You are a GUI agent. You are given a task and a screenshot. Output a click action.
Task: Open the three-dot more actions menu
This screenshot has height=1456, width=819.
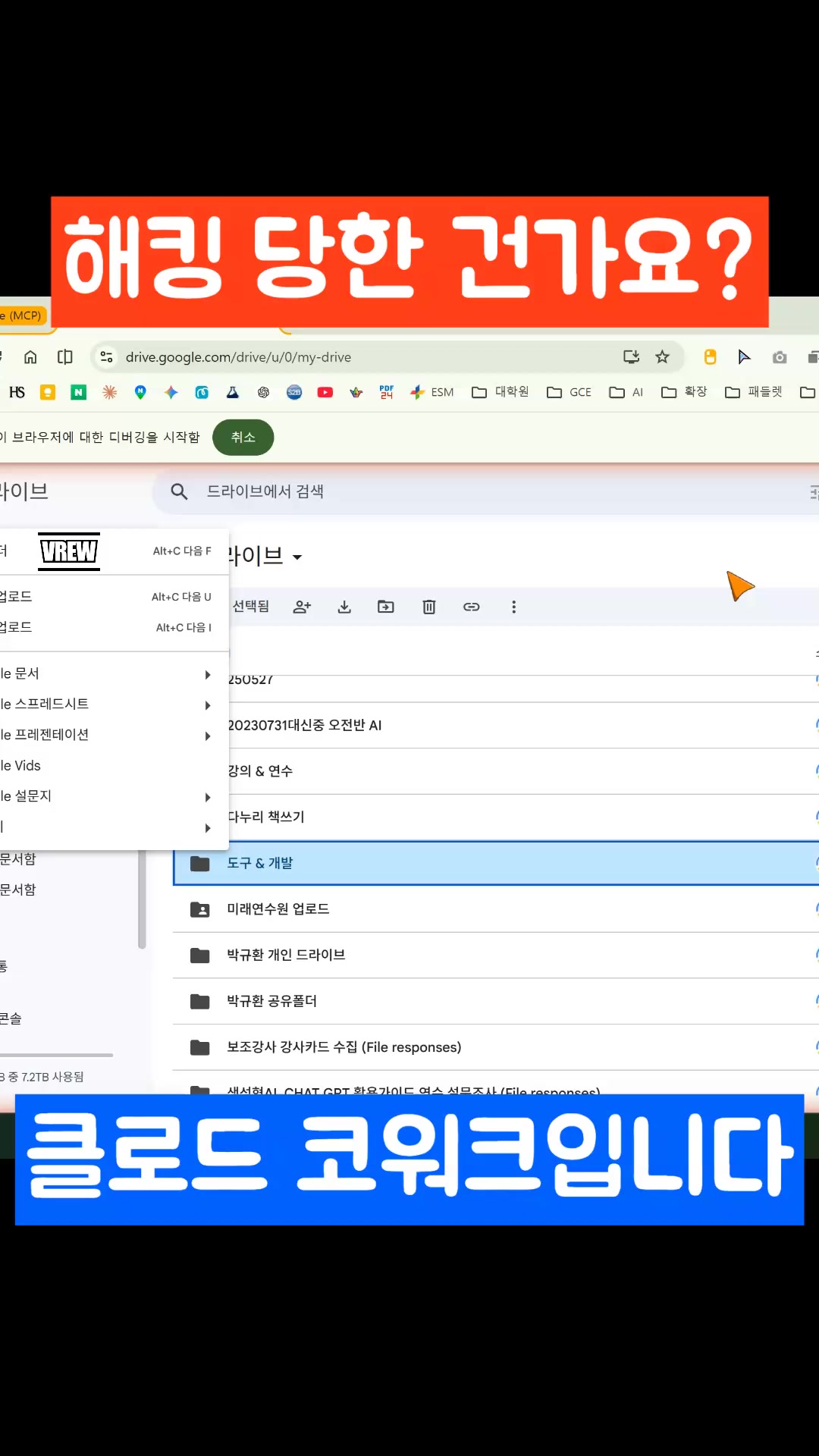[x=514, y=607]
